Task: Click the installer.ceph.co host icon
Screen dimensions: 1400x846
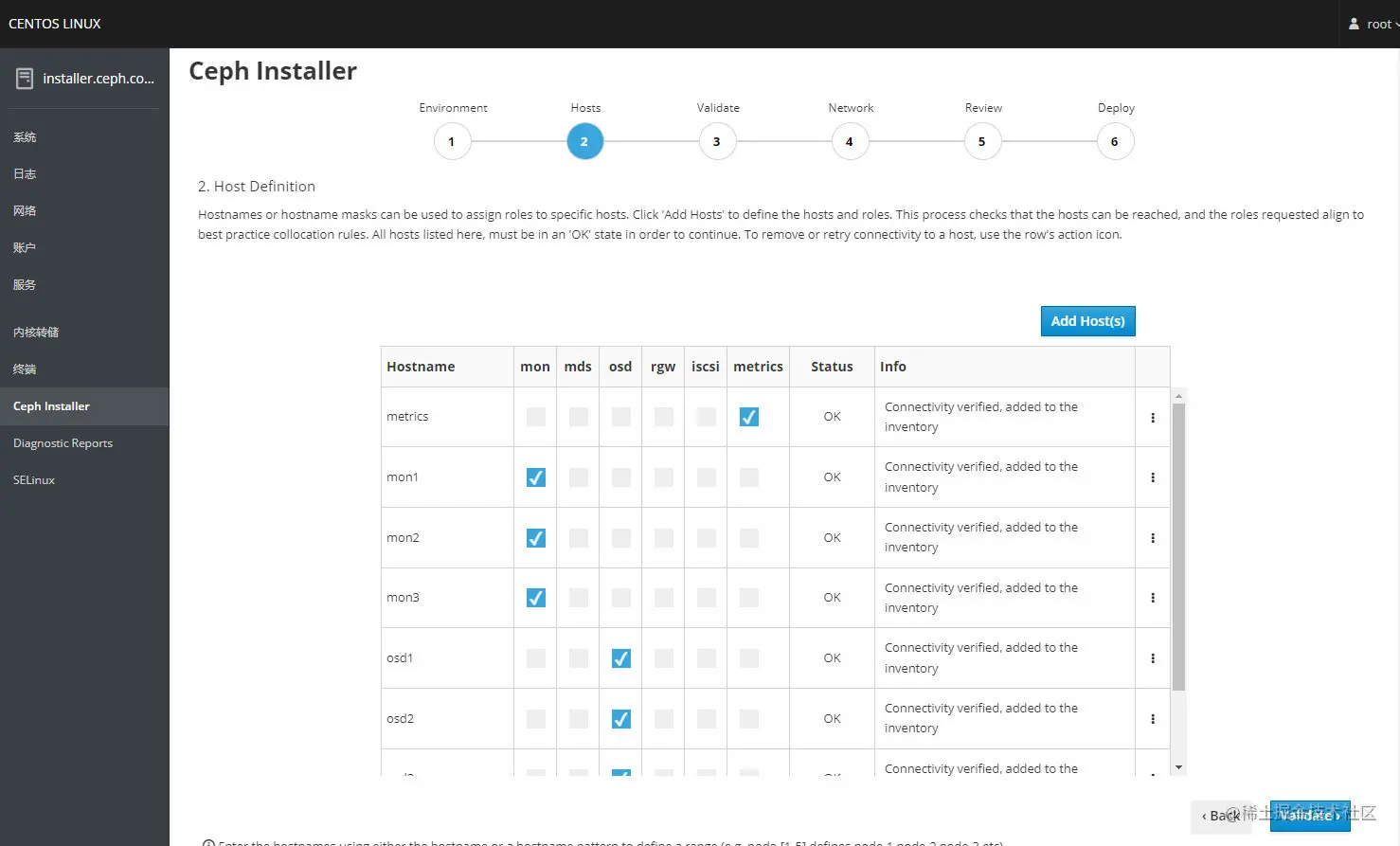Action: (25, 79)
